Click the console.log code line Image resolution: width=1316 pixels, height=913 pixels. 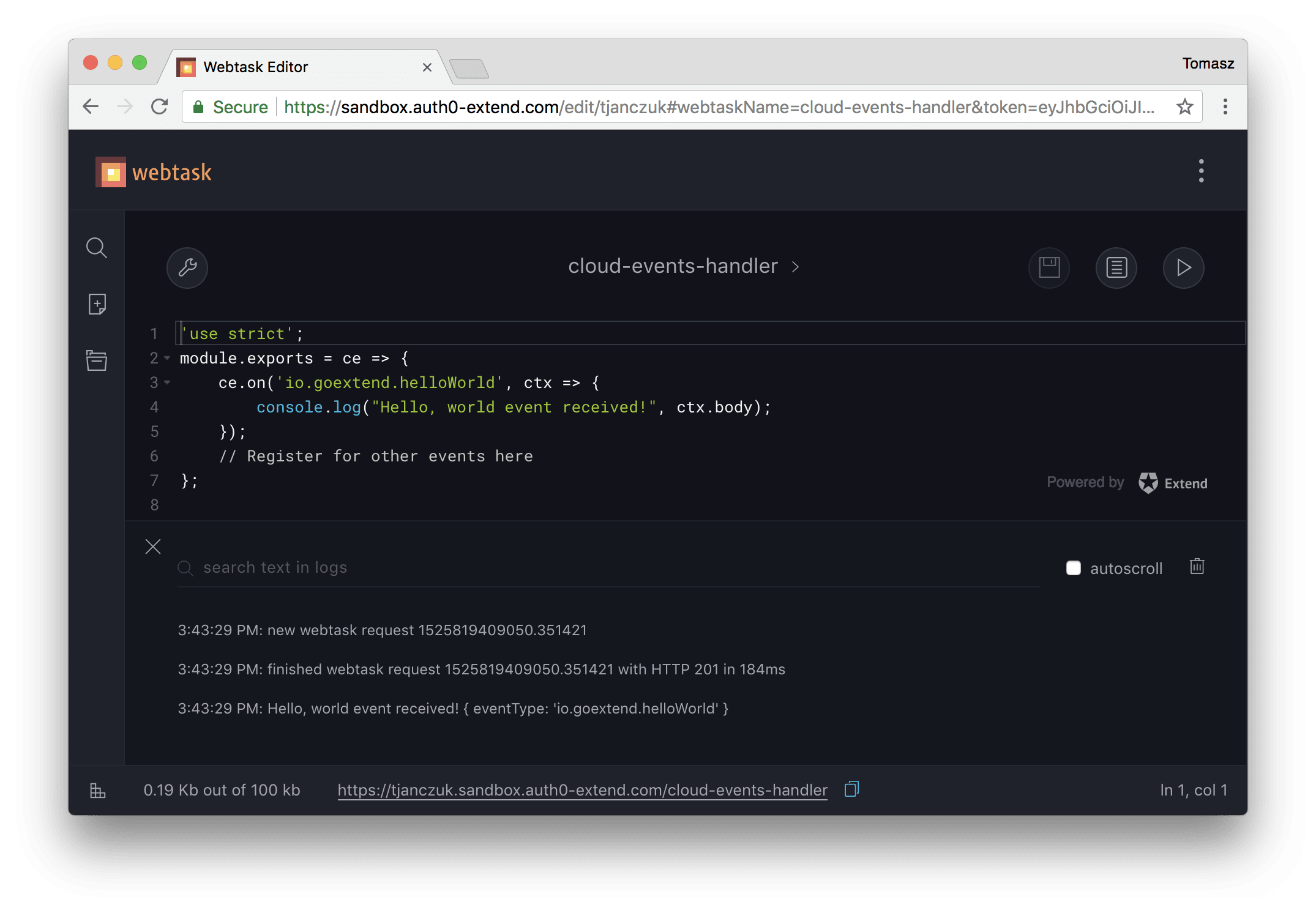(x=514, y=407)
